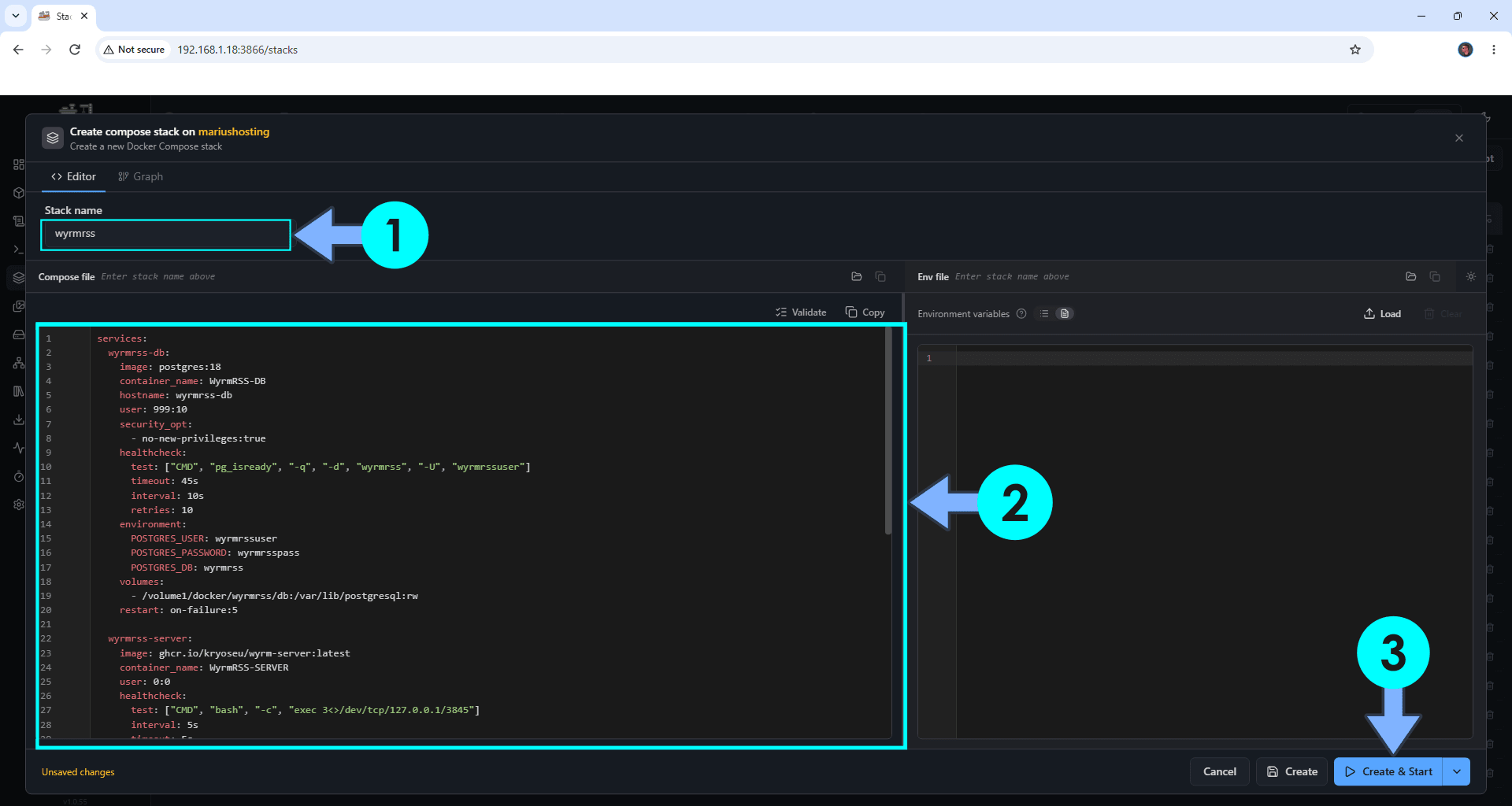Select the Editor tab

click(73, 177)
